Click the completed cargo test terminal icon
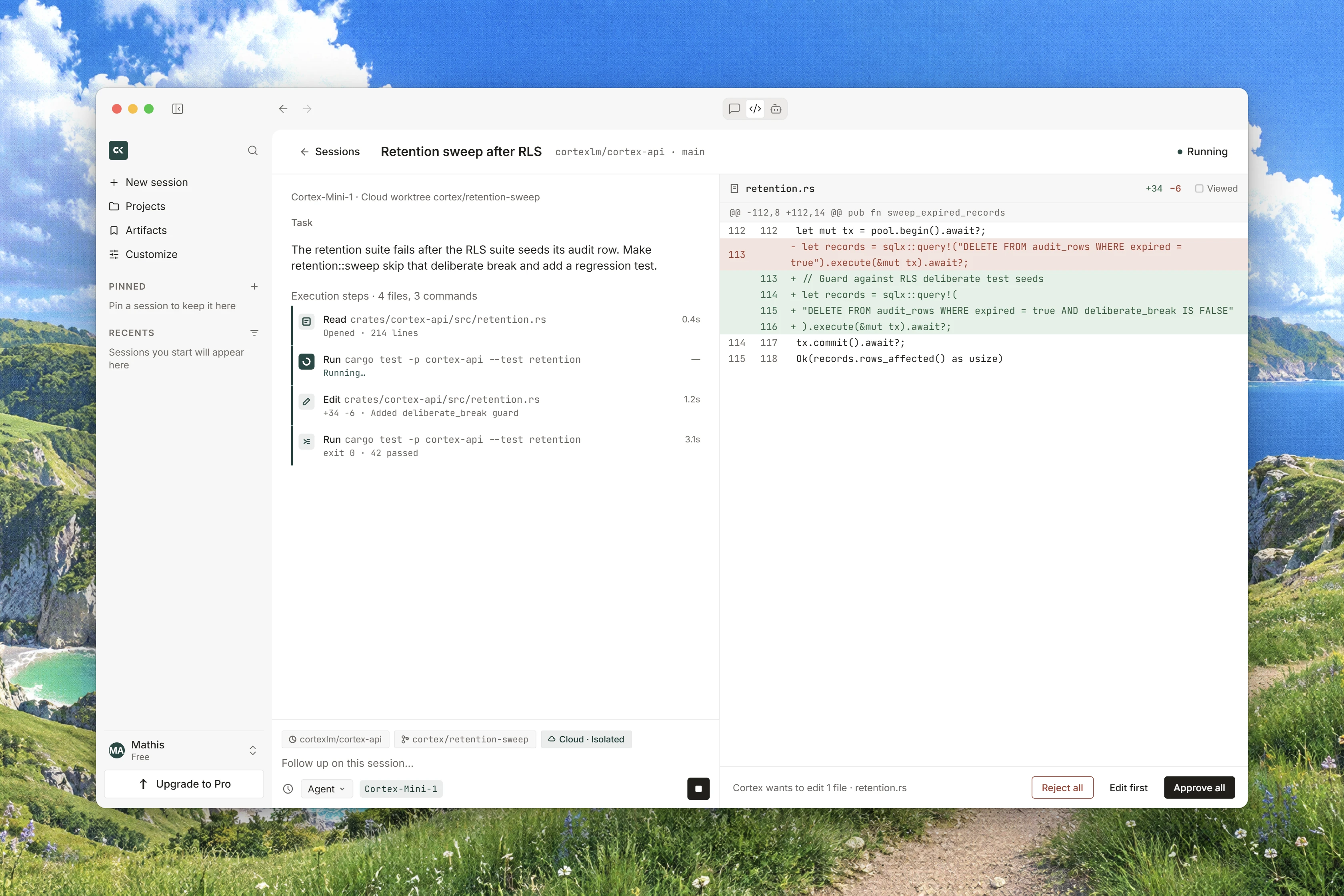Viewport: 1344px width, 896px height. tap(306, 442)
